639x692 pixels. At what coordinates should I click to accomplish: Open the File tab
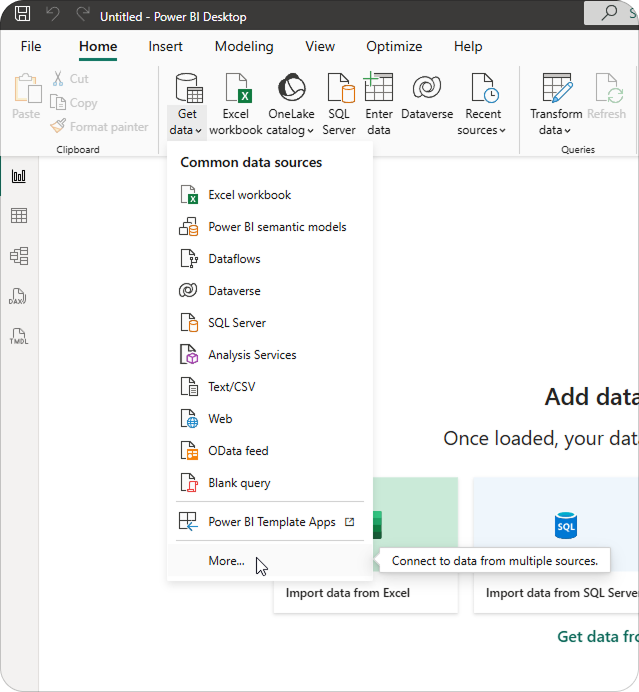coord(31,46)
